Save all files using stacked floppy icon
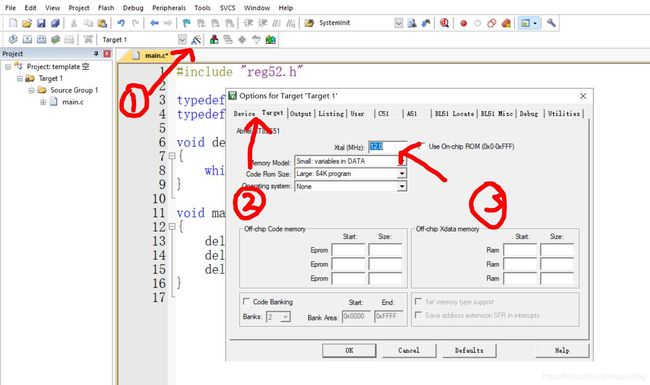Screen dimensions: 650x385 coord(55,23)
